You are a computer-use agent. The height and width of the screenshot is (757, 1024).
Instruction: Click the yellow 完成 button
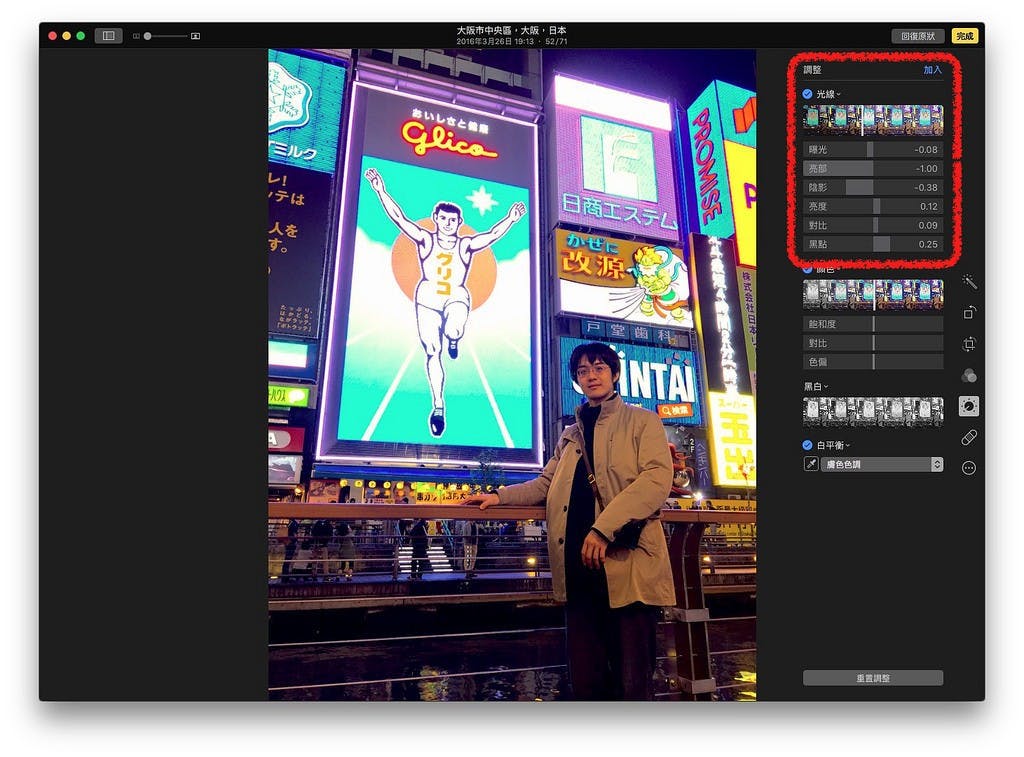(965, 36)
